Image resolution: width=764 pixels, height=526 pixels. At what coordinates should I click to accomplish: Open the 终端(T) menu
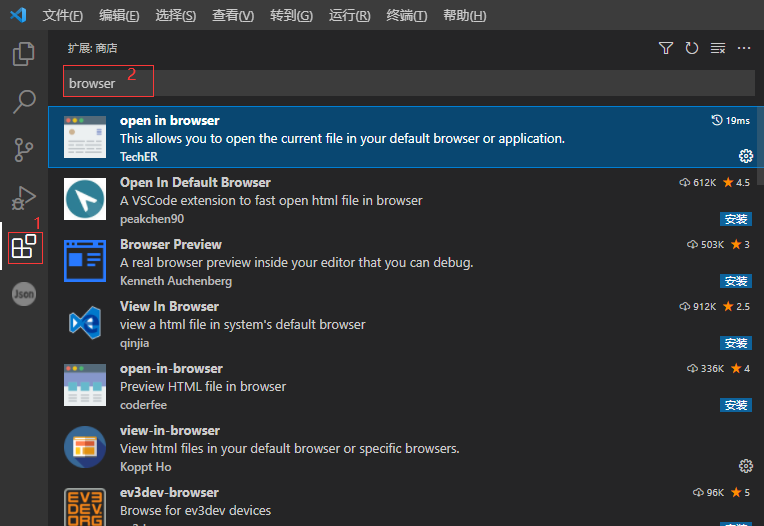point(406,16)
